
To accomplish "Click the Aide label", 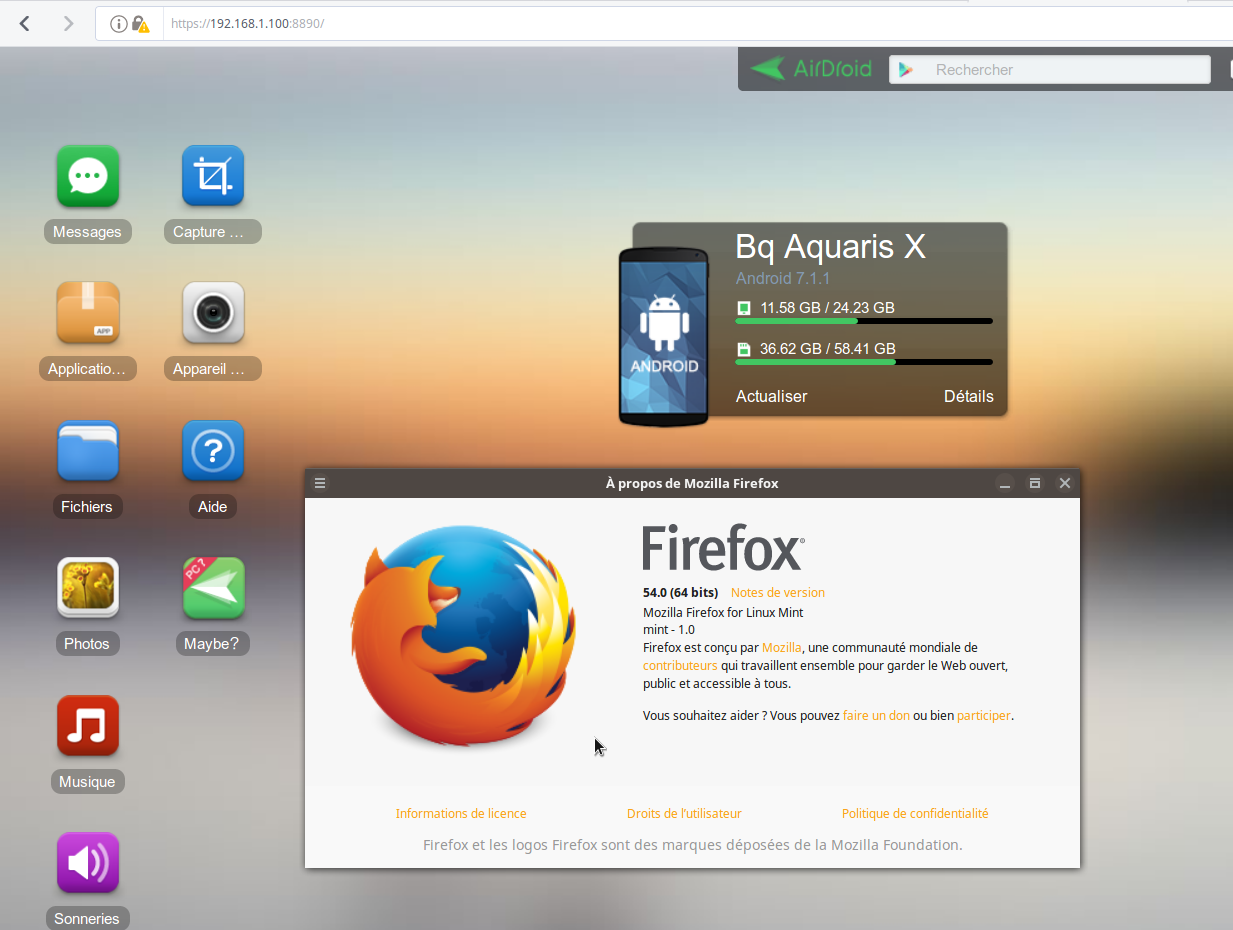I will [x=213, y=507].
